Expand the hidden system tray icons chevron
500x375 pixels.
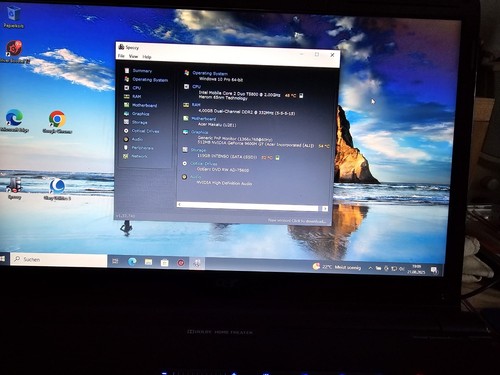pyautogui.click(x=370, y=268)
